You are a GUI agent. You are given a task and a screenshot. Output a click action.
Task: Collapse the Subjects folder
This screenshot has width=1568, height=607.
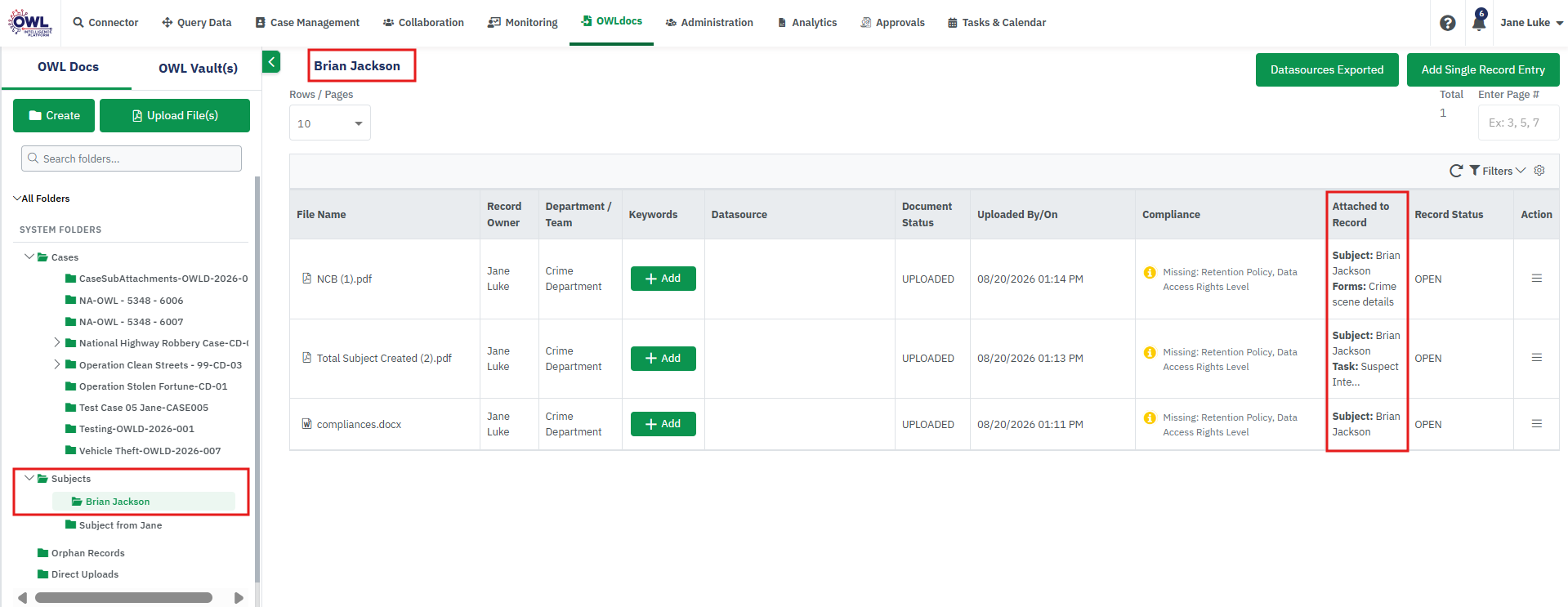(29, 478)
